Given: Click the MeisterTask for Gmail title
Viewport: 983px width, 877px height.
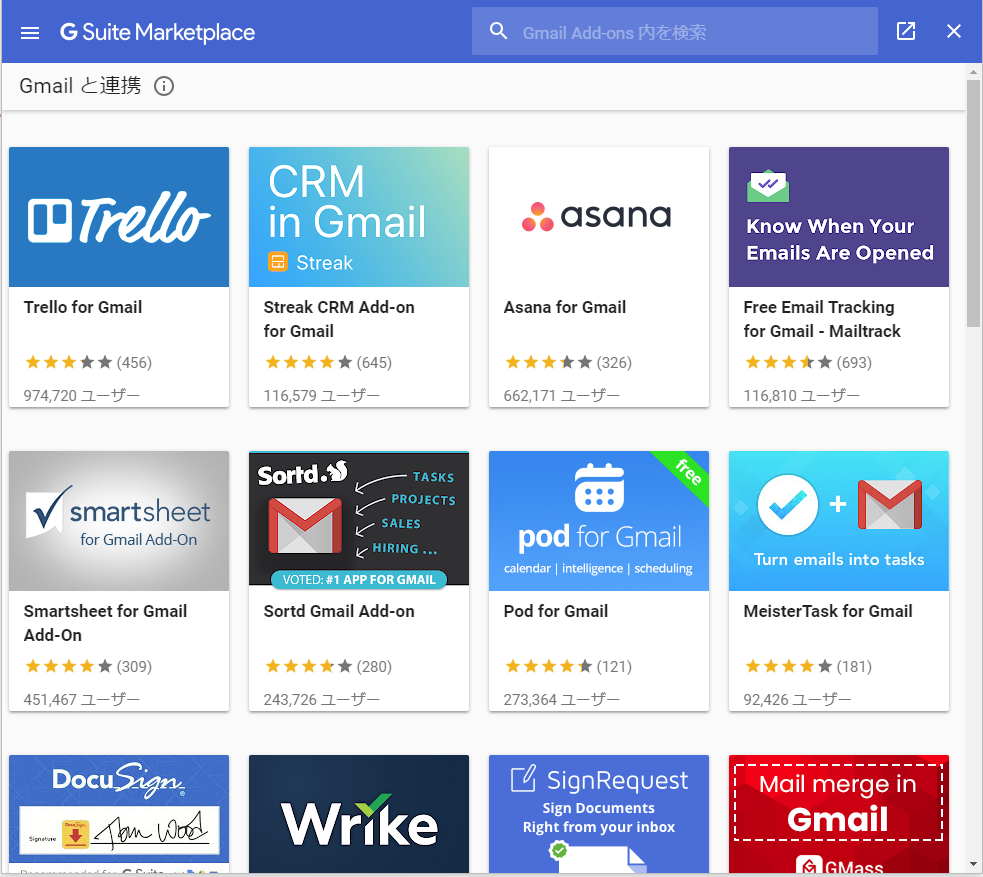Looking at the screenshot, I should (x=828, y=611).
